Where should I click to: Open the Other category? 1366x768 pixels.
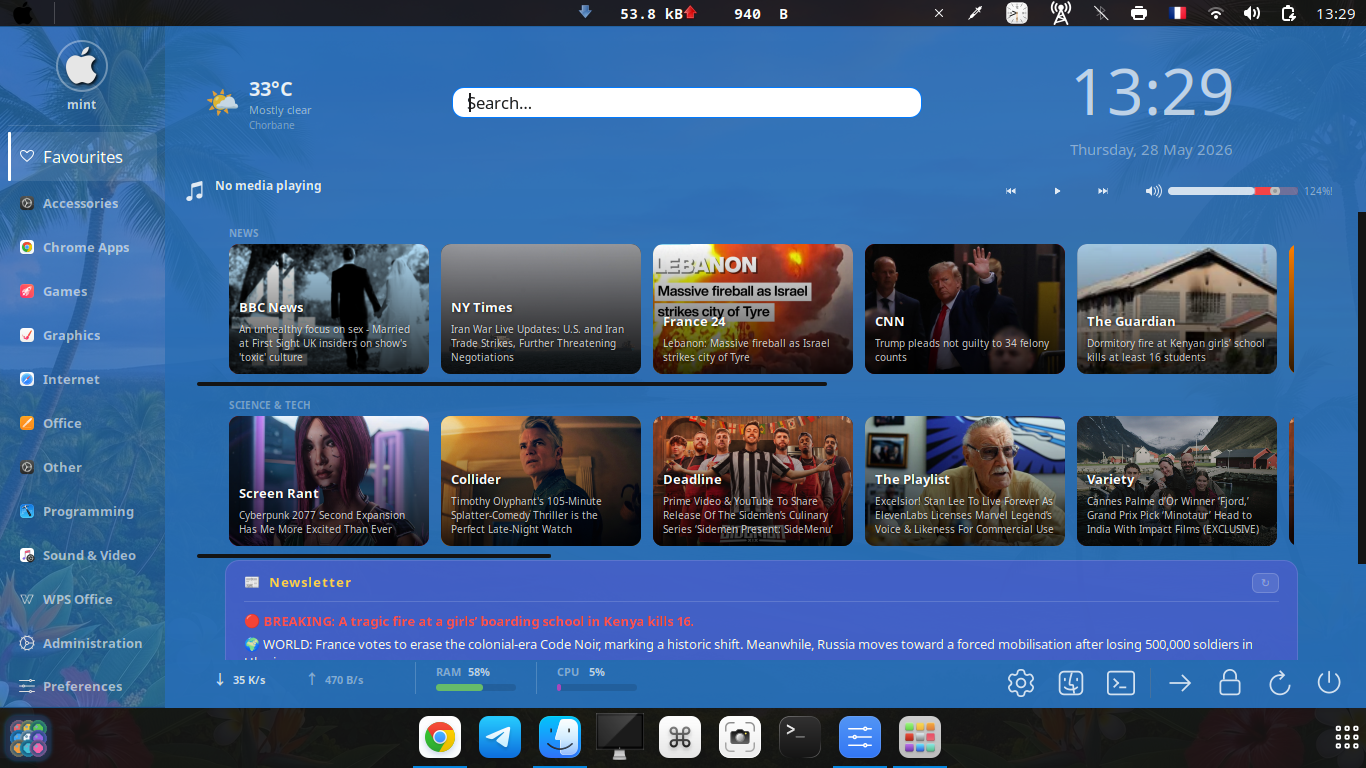(x=83, y=467)
